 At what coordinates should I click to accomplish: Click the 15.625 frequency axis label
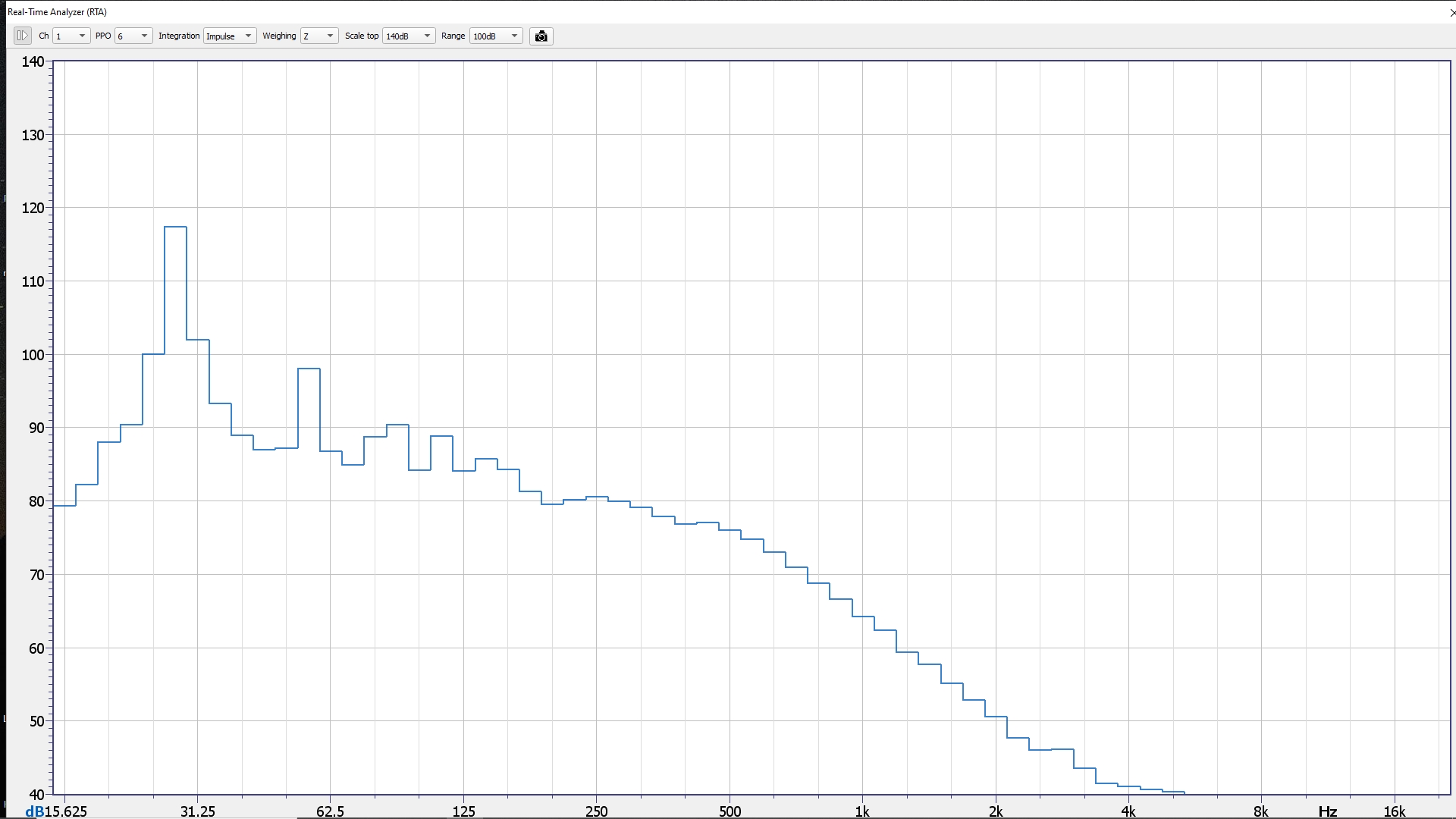pos(65,811)
